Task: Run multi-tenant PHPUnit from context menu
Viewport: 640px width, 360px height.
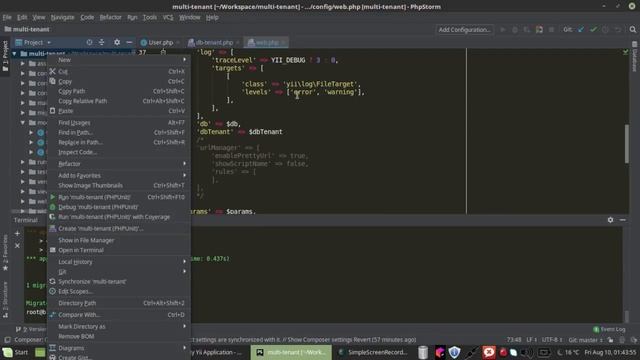Action: coord(118,197)
